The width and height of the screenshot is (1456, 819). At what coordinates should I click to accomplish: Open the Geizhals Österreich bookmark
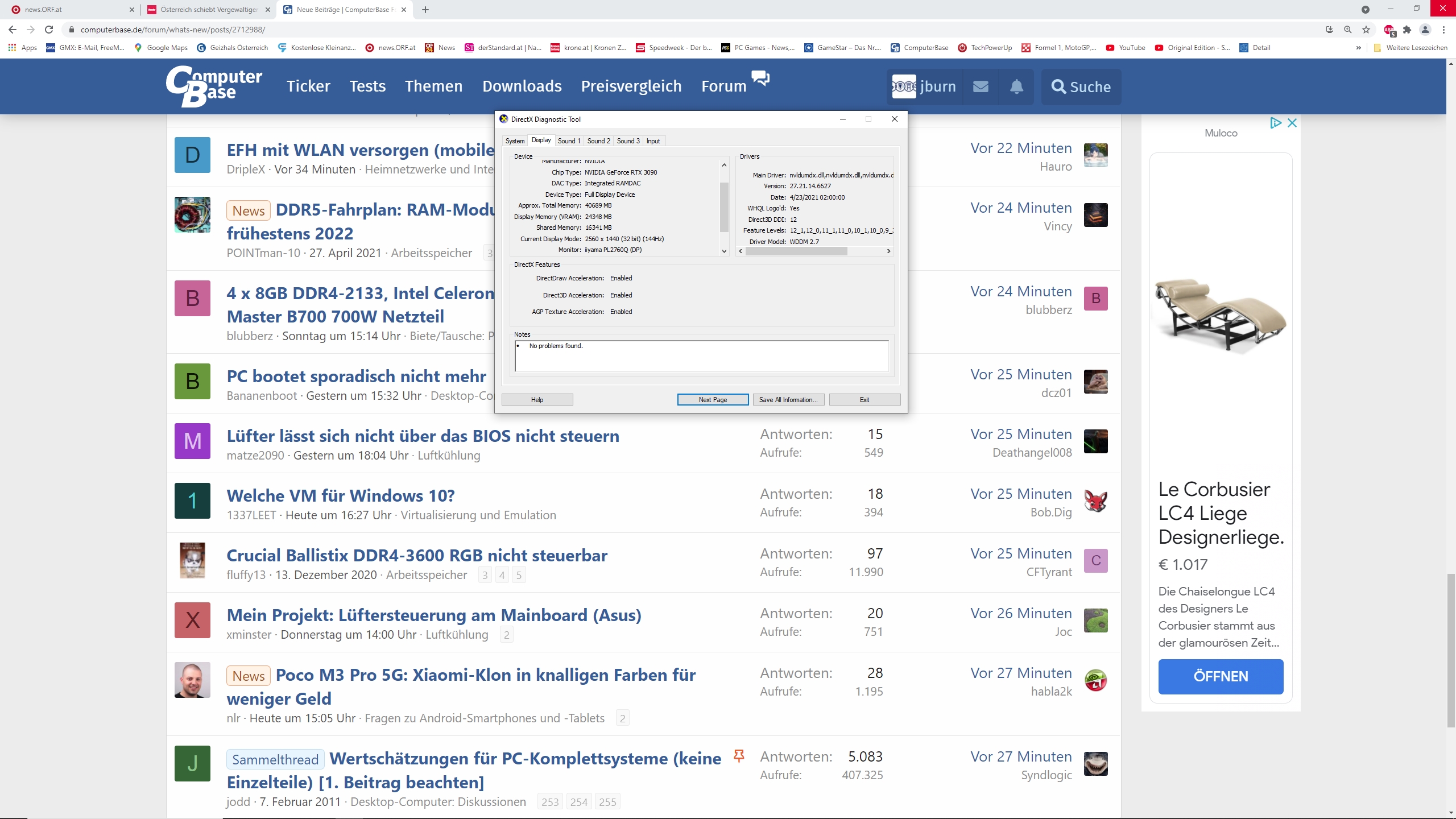[x=233, y=48]
